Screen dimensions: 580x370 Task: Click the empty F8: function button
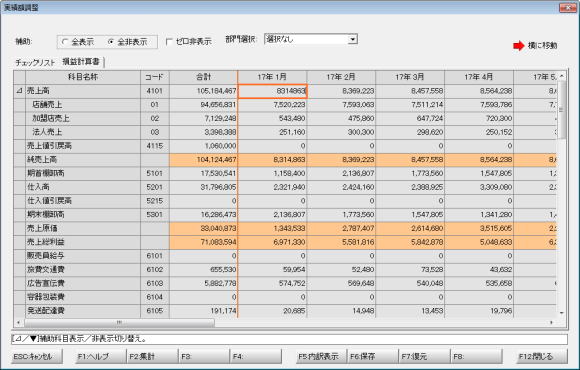click(x=476, y=357)
